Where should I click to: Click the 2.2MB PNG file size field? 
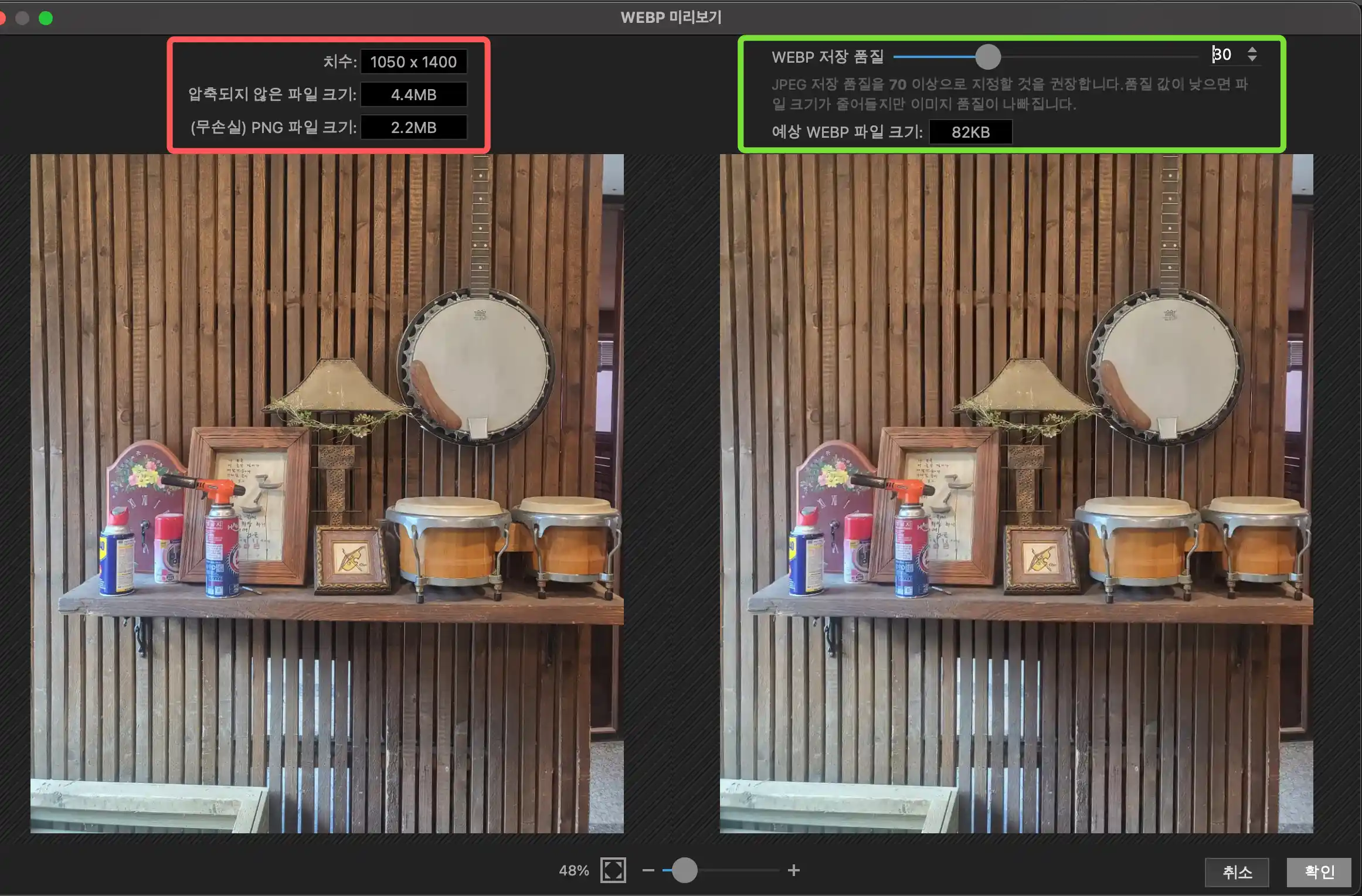click(x=413, y=128)
